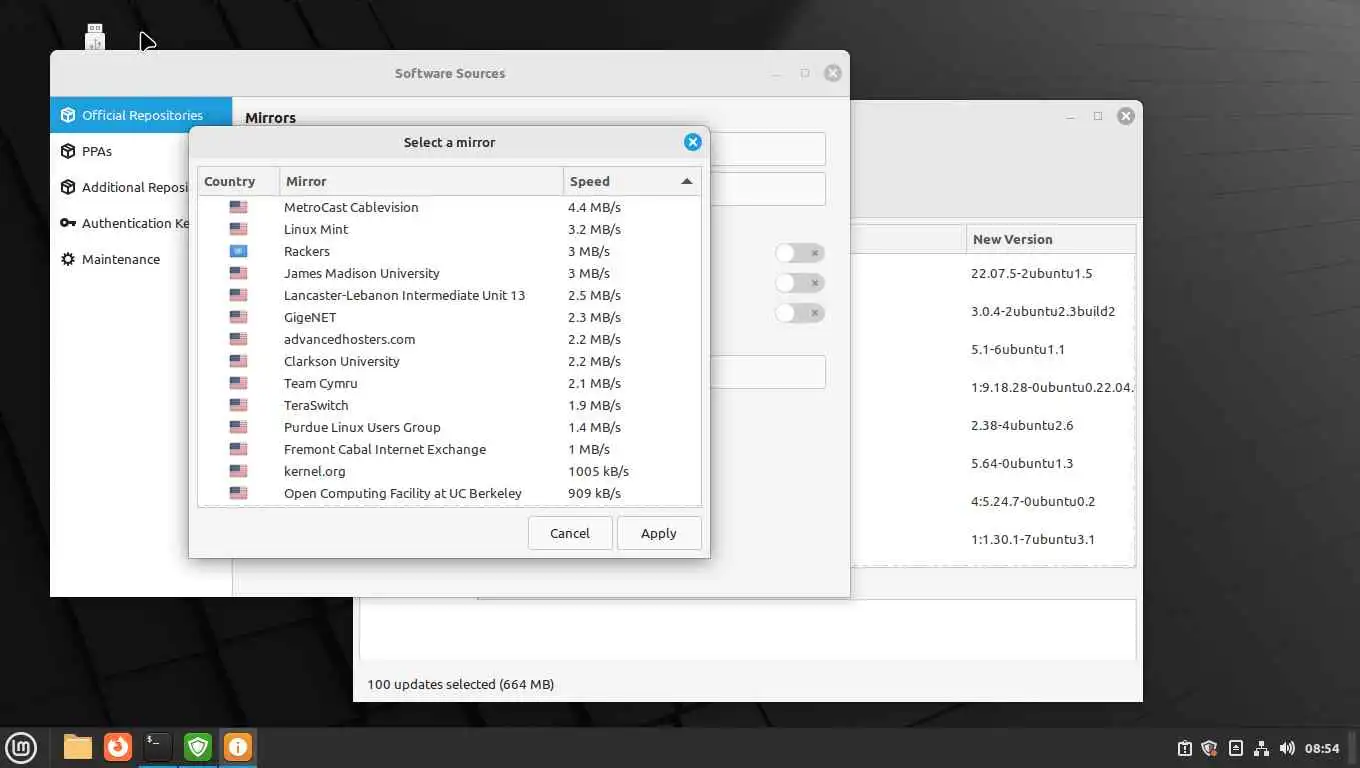Select the kernel.org mirror
1360x768 pixels.
pos(449,471)
